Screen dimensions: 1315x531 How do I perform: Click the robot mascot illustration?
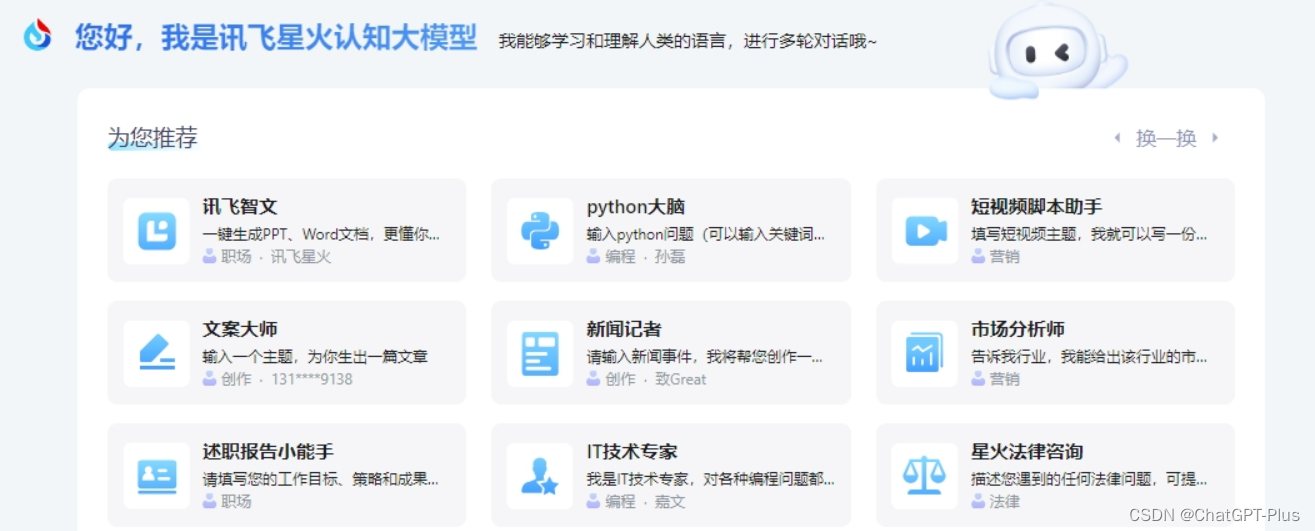click(x=1055, y=50)
